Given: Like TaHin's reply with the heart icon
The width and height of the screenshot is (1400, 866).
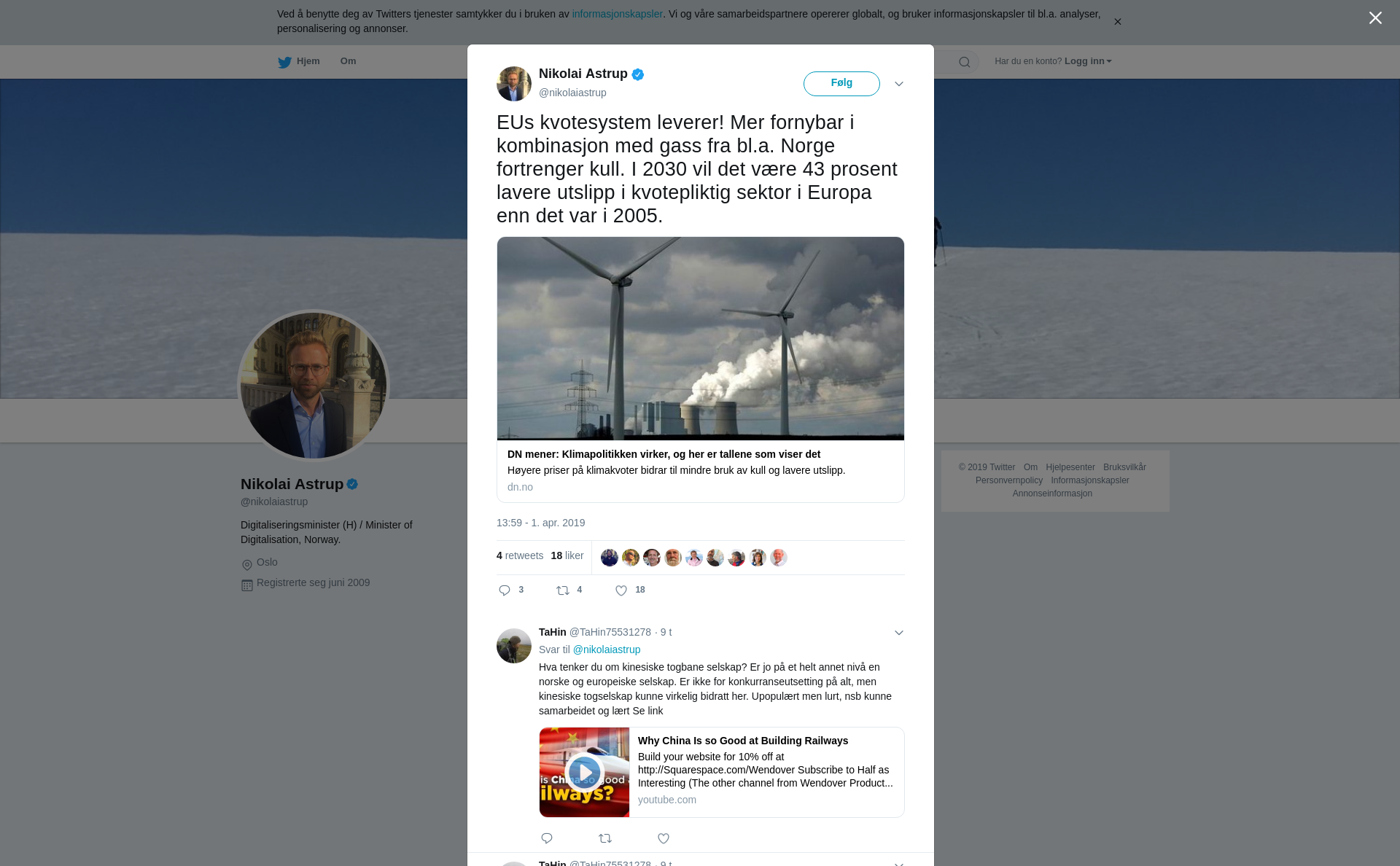Looking at the screenshot, I should [x=664, y=838].
